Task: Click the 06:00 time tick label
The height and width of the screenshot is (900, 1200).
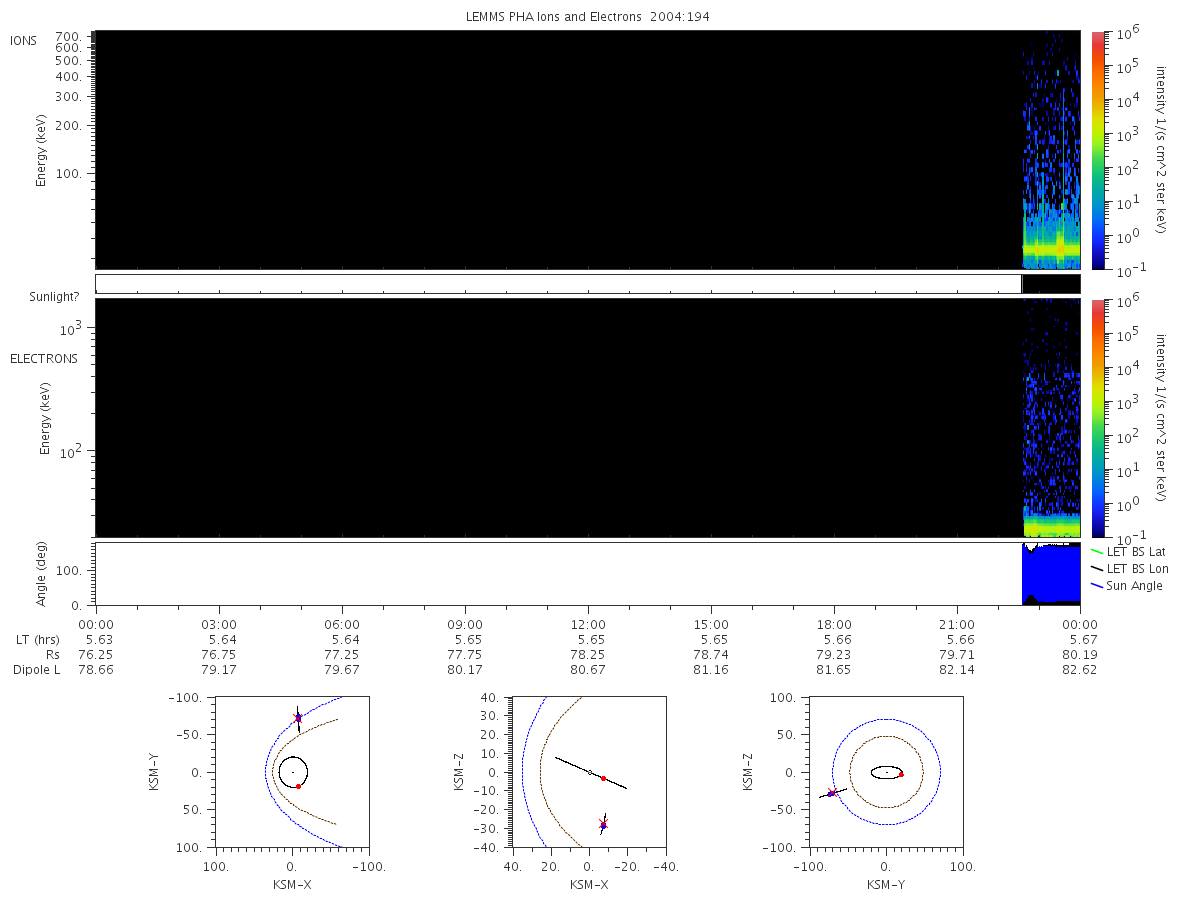Action: [342, 624]
